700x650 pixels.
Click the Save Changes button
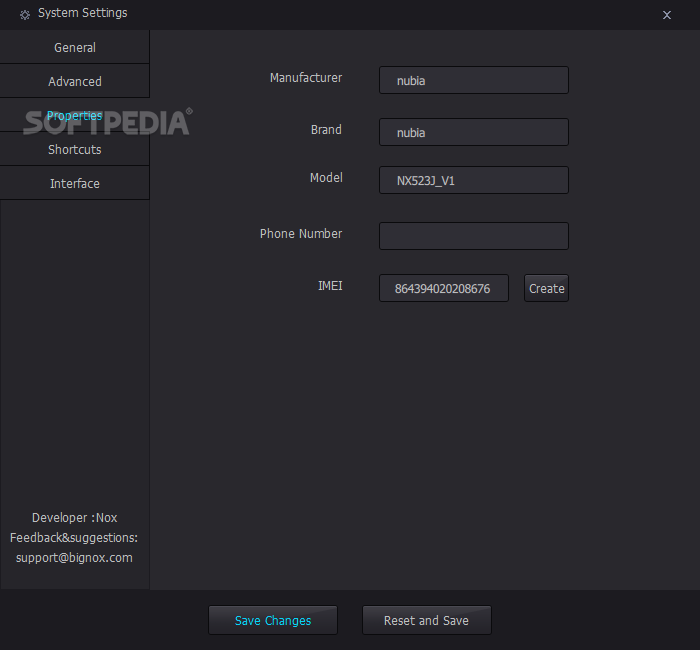coord(273,620)
